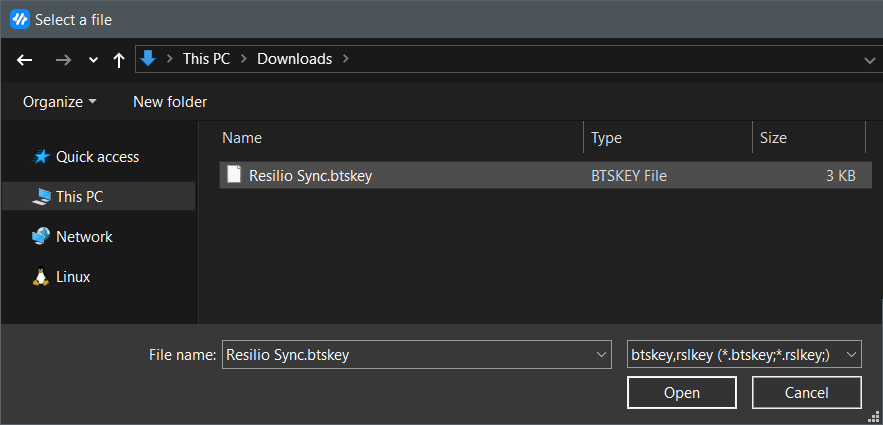
Task: Click the Quick access star icon
Action: click(x=41, y=156)
